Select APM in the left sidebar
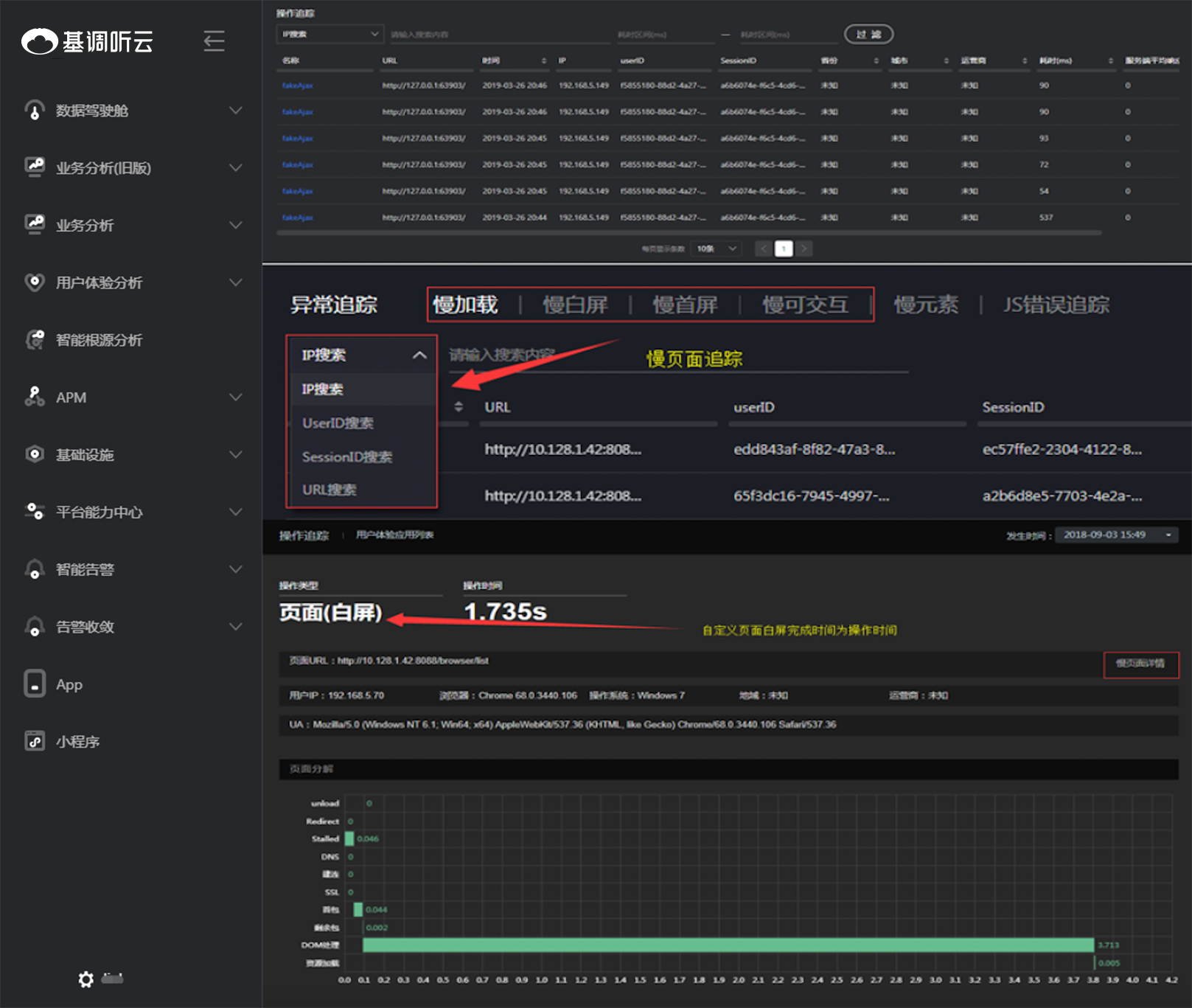 (74, 397)
